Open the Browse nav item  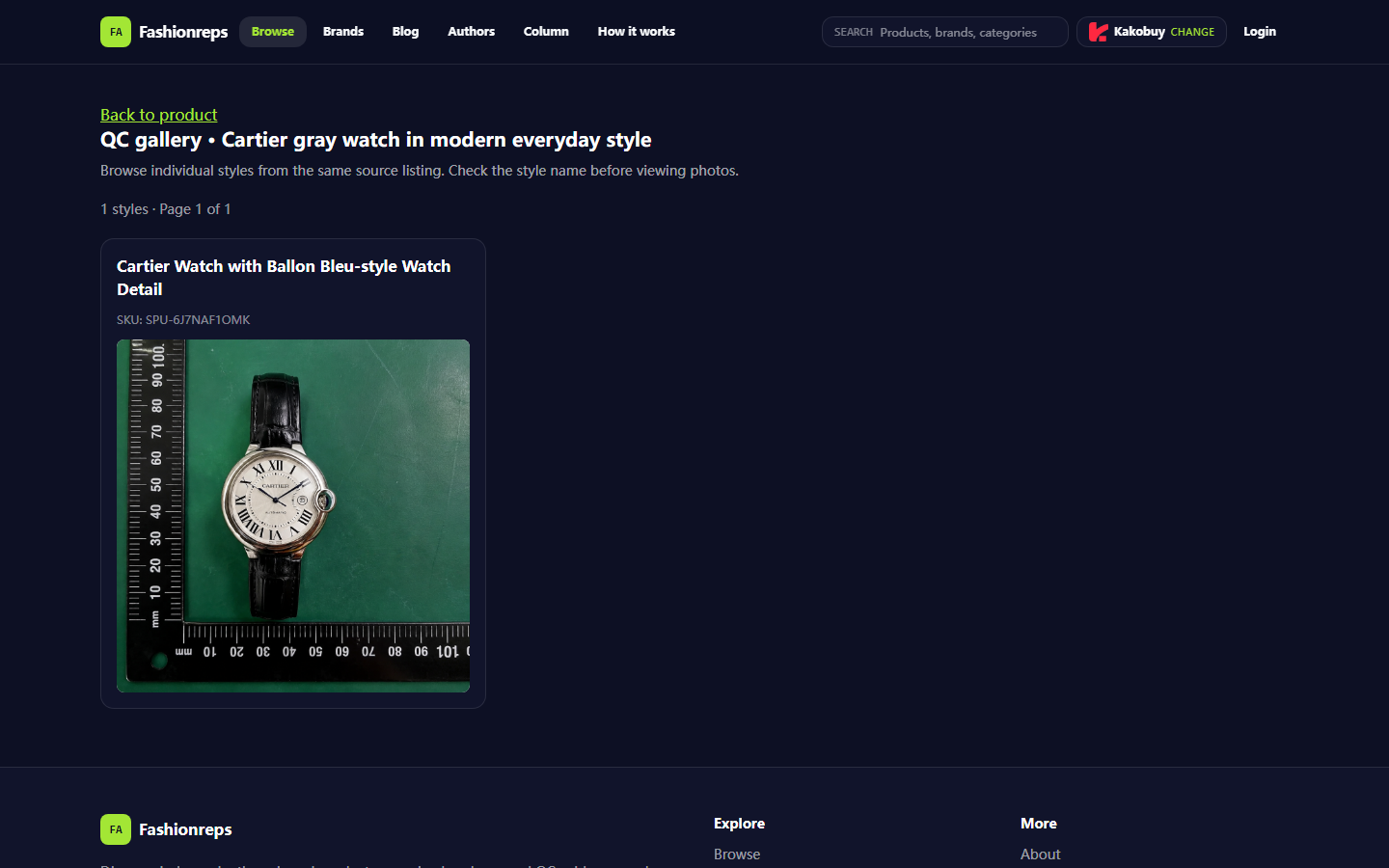point(273,32)
